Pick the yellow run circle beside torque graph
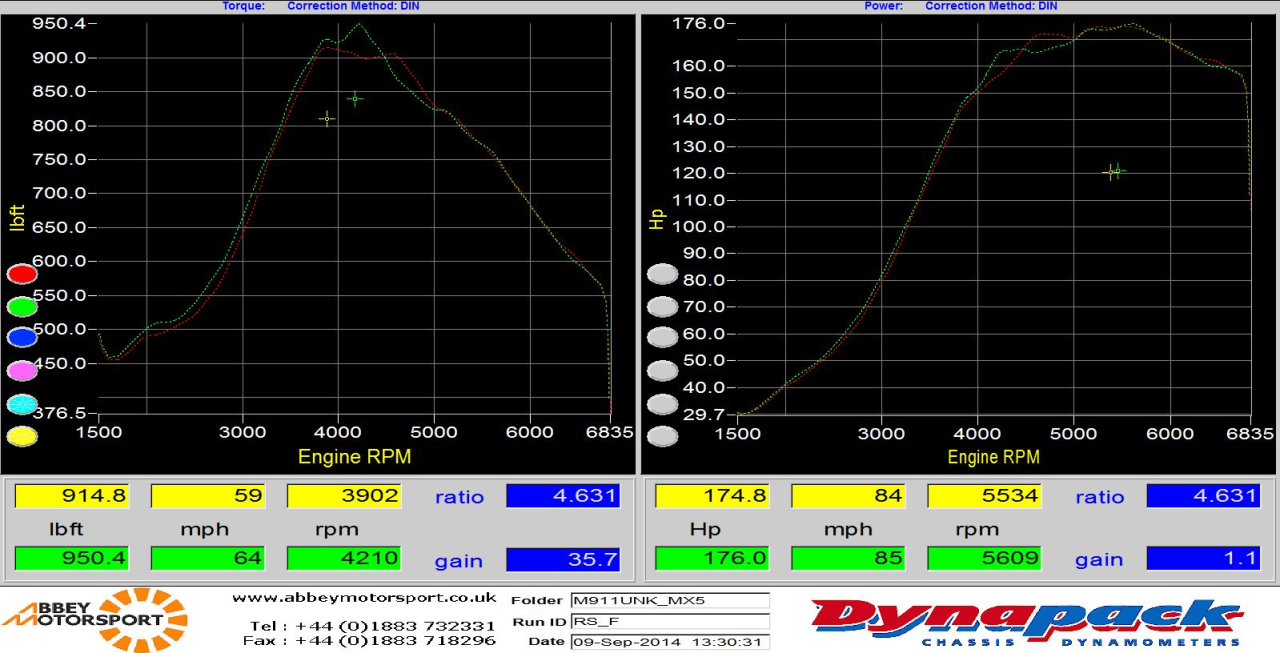Viewport: 1280px width, 653px height. 22,436
